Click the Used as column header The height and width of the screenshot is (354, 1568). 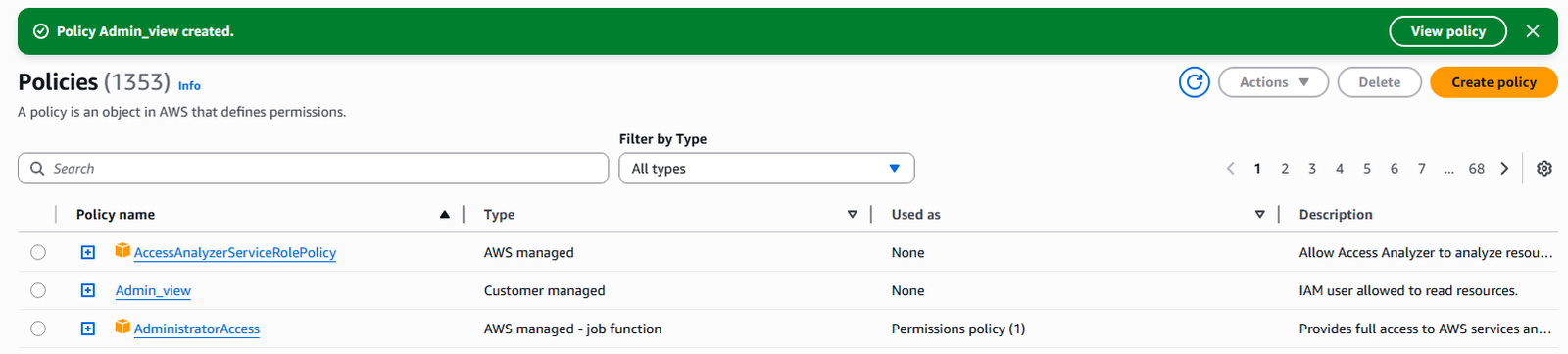tap(915, 214)
